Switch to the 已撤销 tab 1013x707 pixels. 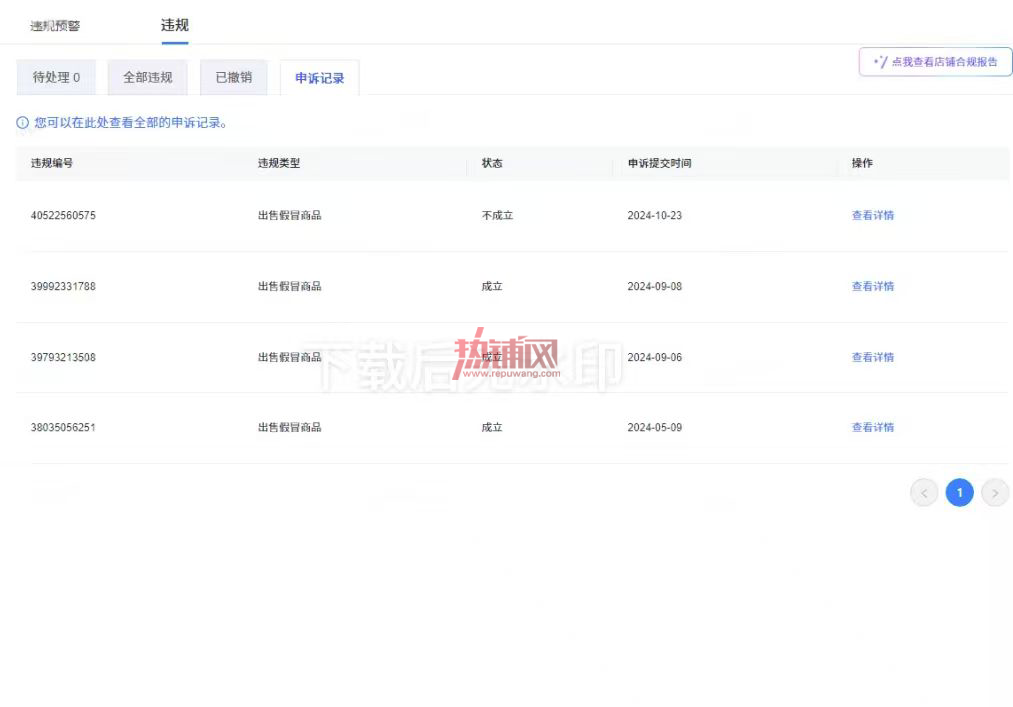click(x=234, y=78)
